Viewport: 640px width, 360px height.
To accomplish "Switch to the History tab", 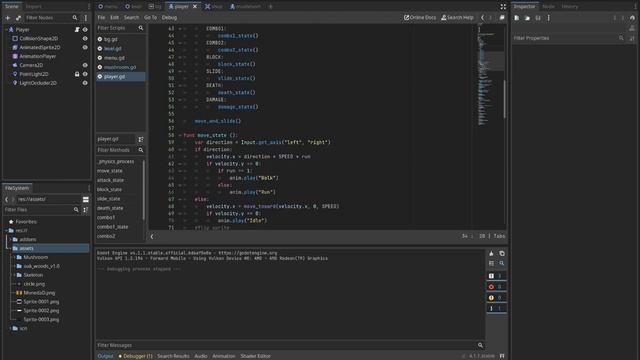I will 570,7.
